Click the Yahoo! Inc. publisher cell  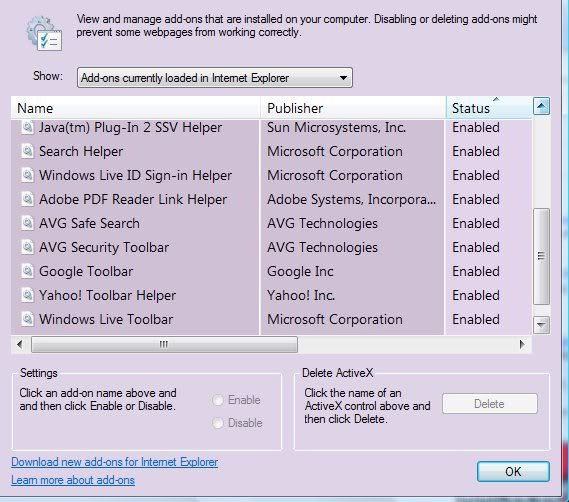[x=301, y=295]
